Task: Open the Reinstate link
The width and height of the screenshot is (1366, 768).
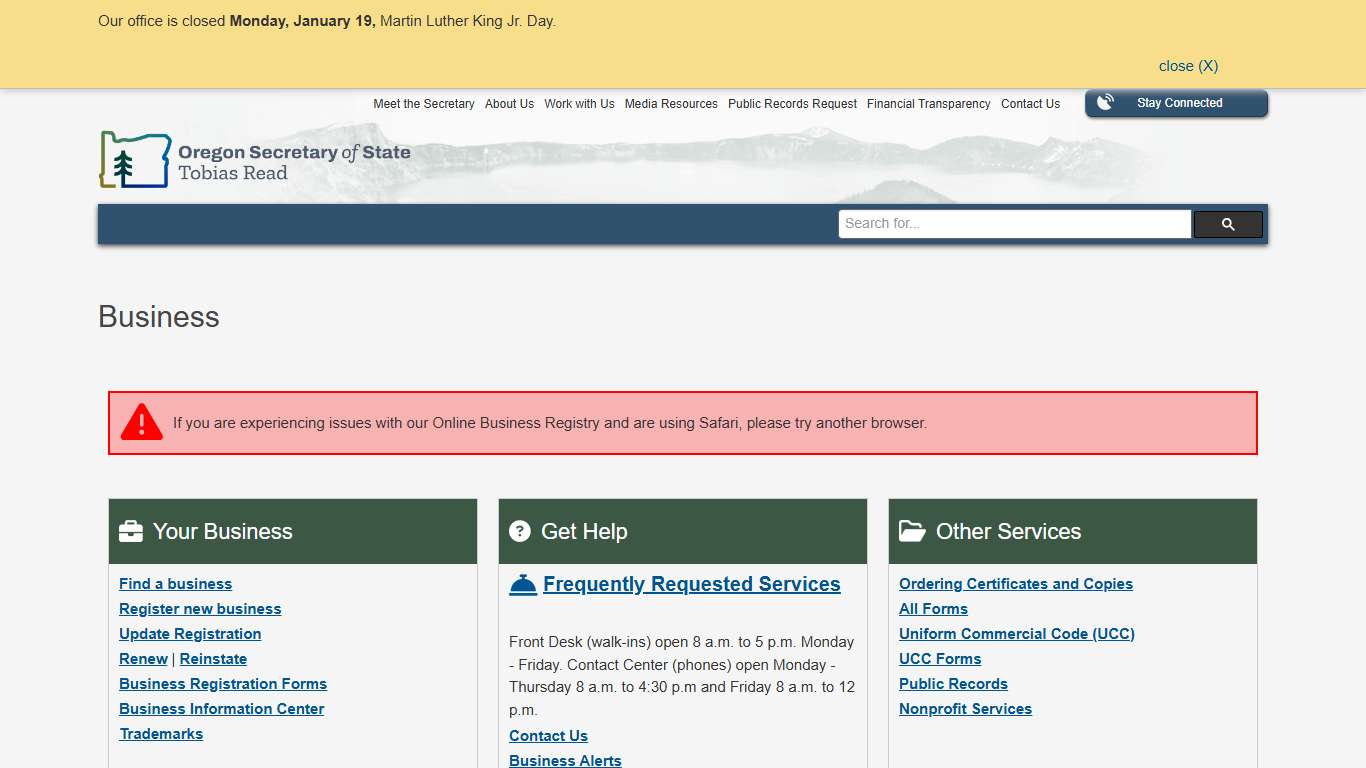Action: click(213, 659)
